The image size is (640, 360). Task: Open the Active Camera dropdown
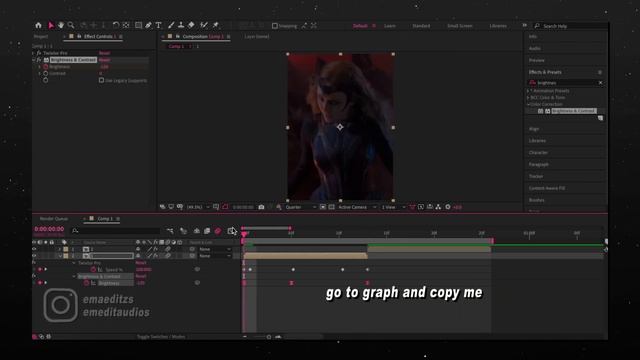tap(357, 207)
